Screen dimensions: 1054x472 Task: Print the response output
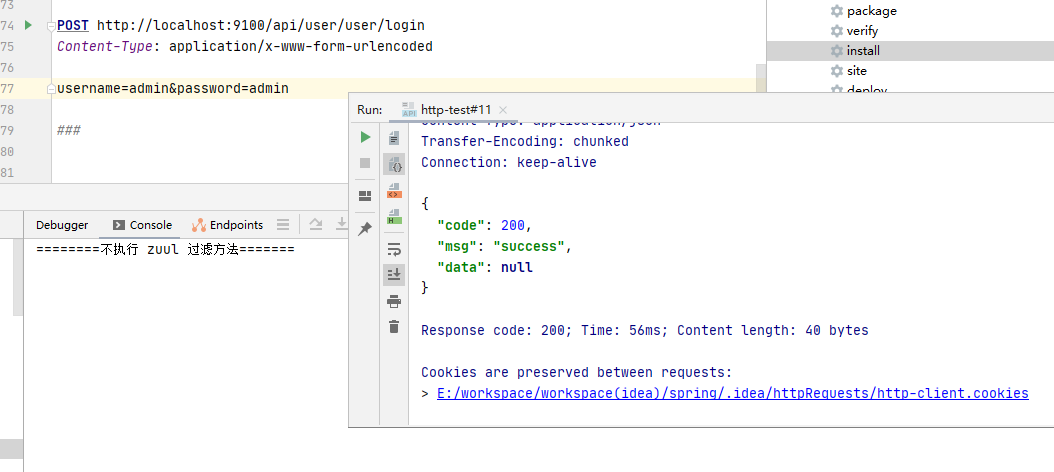[x=394, y=301]
